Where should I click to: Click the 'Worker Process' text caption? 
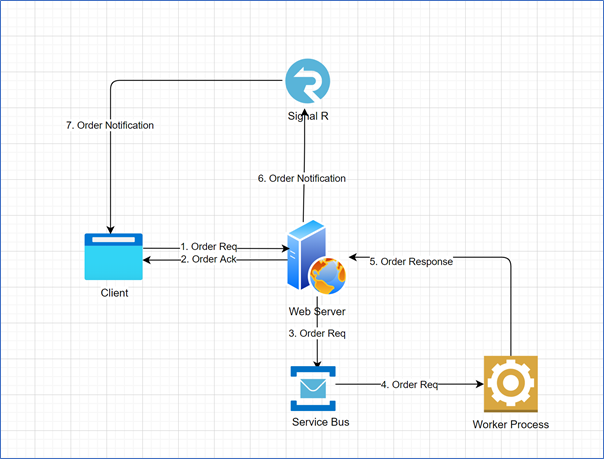click(x=510, y=425)
